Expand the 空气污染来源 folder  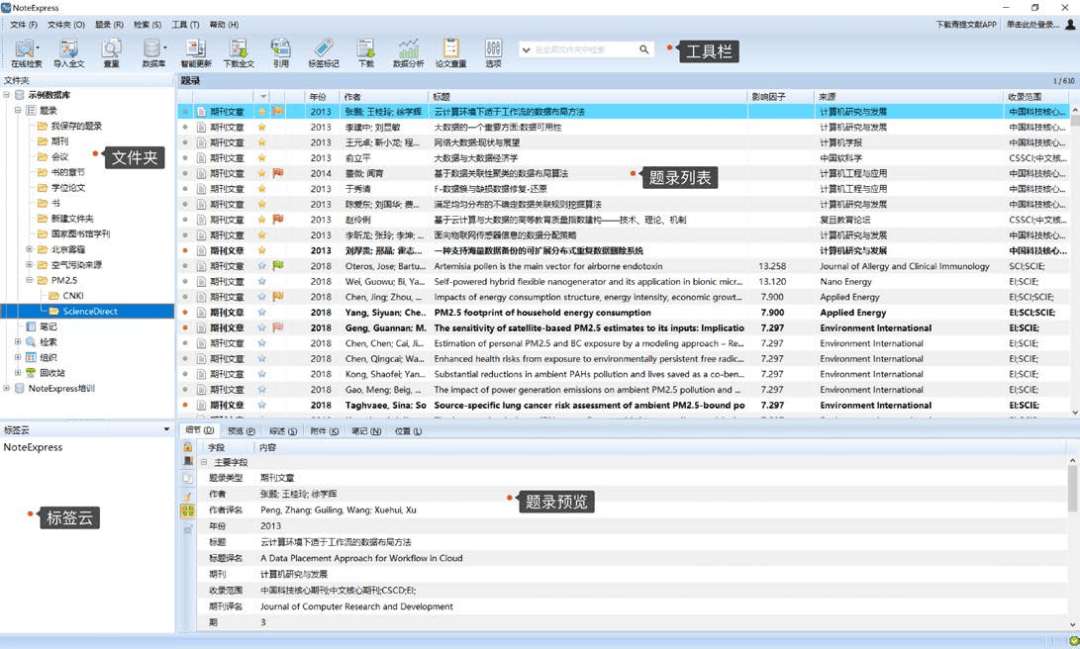click(30, 265)
